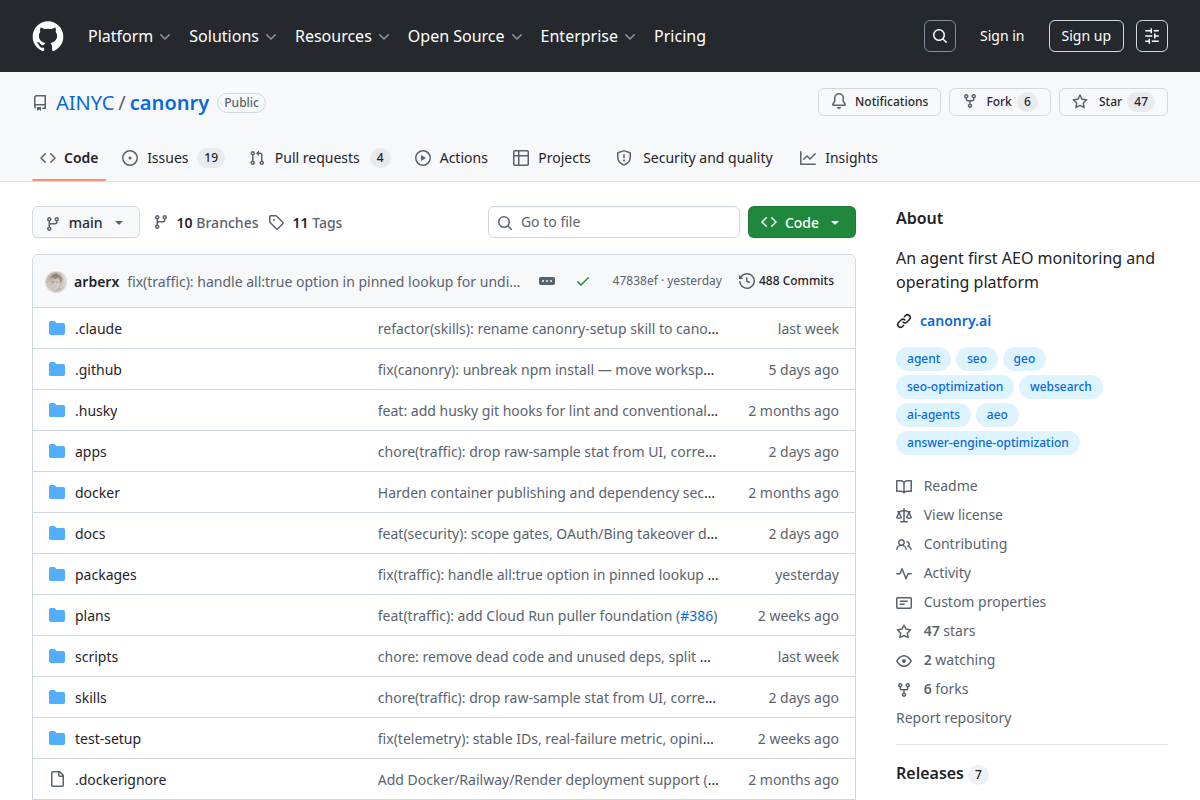Switch to the Code tab
The width and height of the screenshot is (1200, 800).
tap(69, 158)
